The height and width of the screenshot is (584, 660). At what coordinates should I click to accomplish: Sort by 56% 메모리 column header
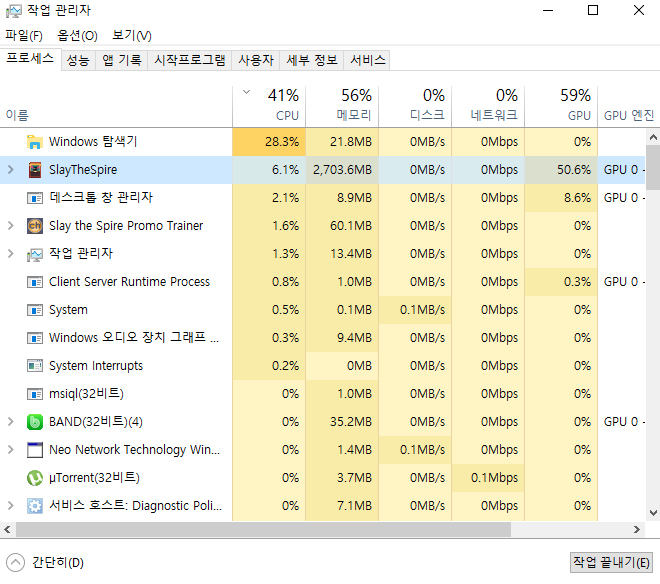point(342,106)
